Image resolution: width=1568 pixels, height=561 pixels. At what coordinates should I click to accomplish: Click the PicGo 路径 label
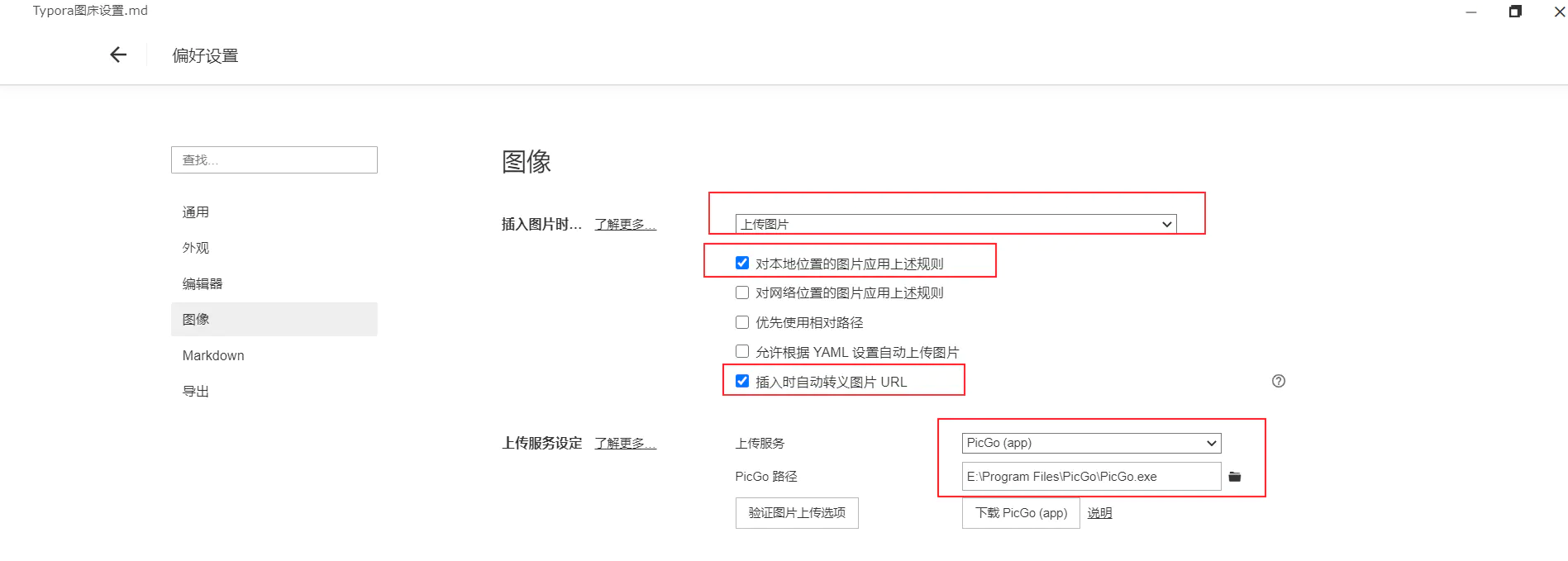pos(766,477)
